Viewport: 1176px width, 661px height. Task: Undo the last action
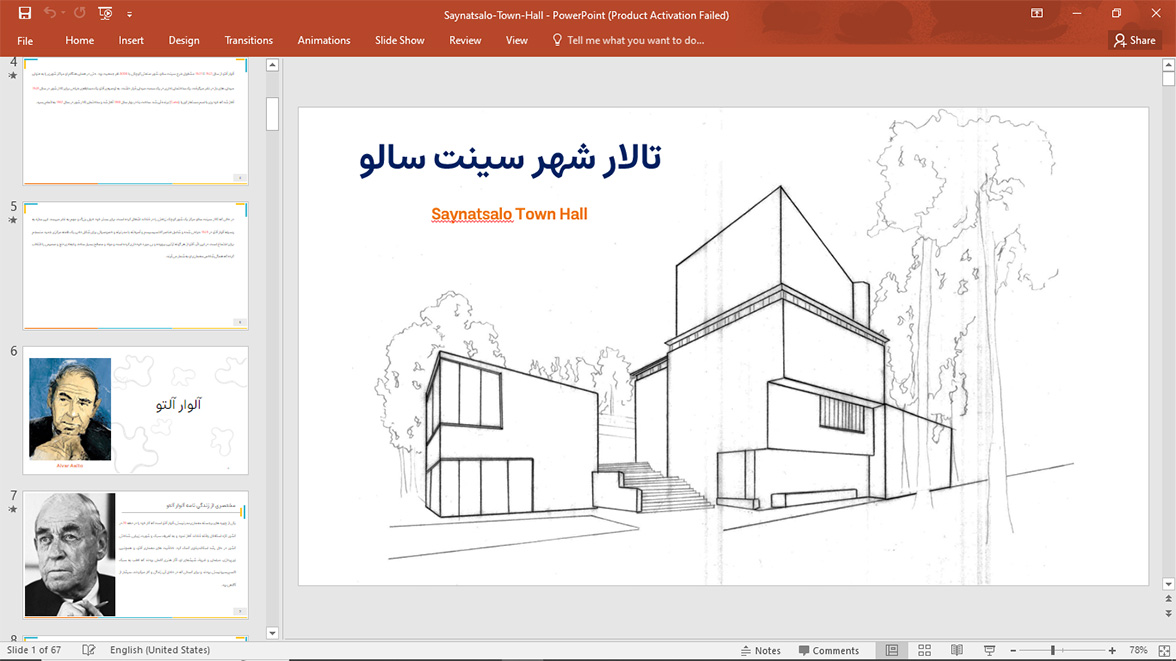[x=50, y=13]
